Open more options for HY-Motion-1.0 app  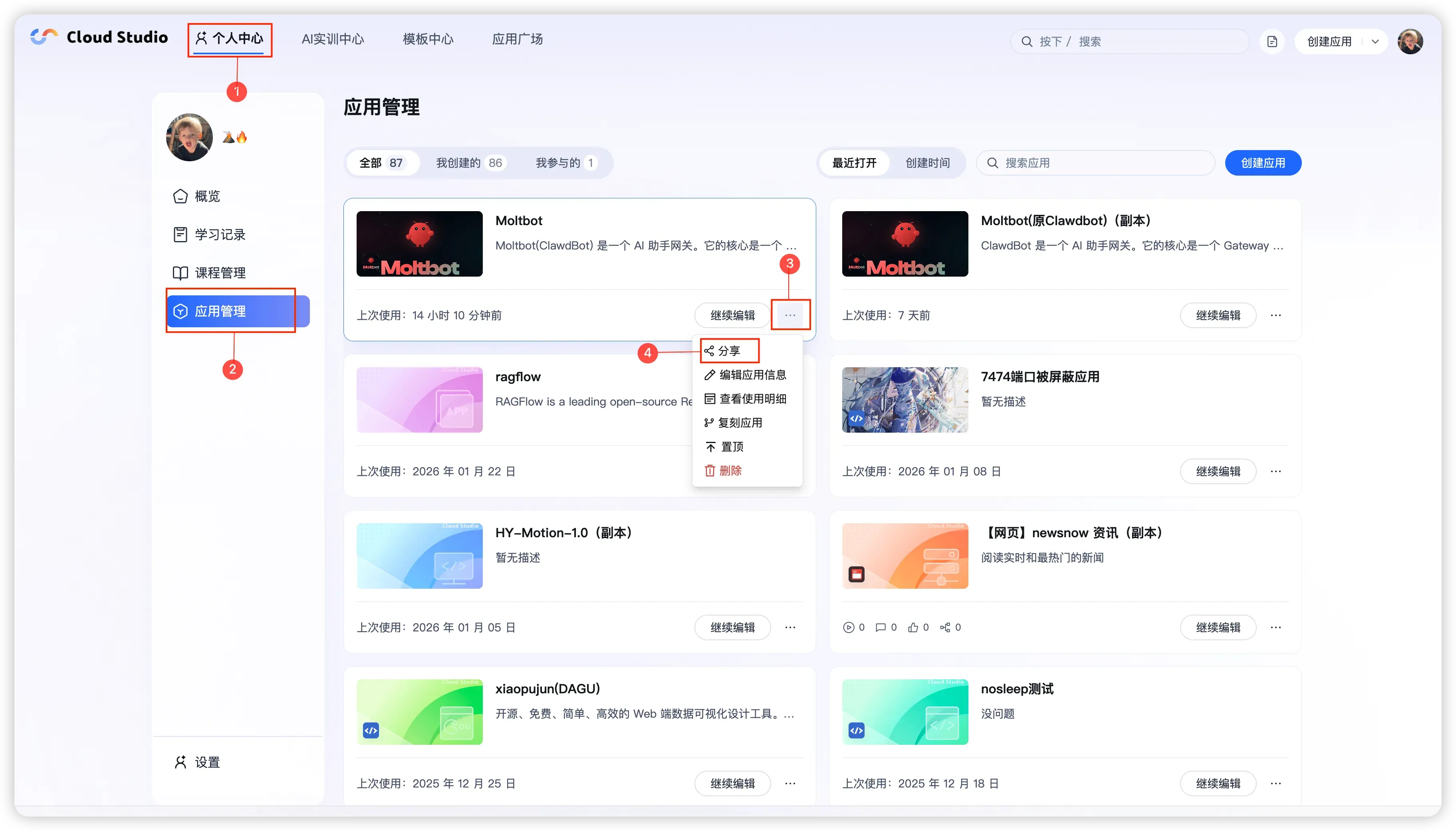click(789, 627)
